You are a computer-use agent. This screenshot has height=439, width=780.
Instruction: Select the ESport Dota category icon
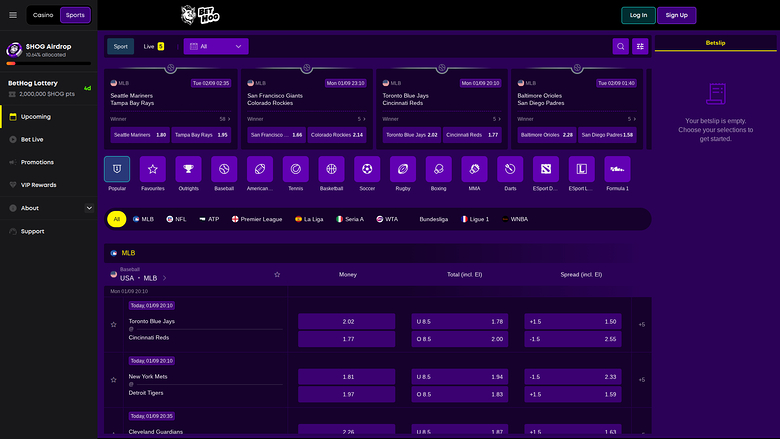pyautogui.click(x=546, y=169)
